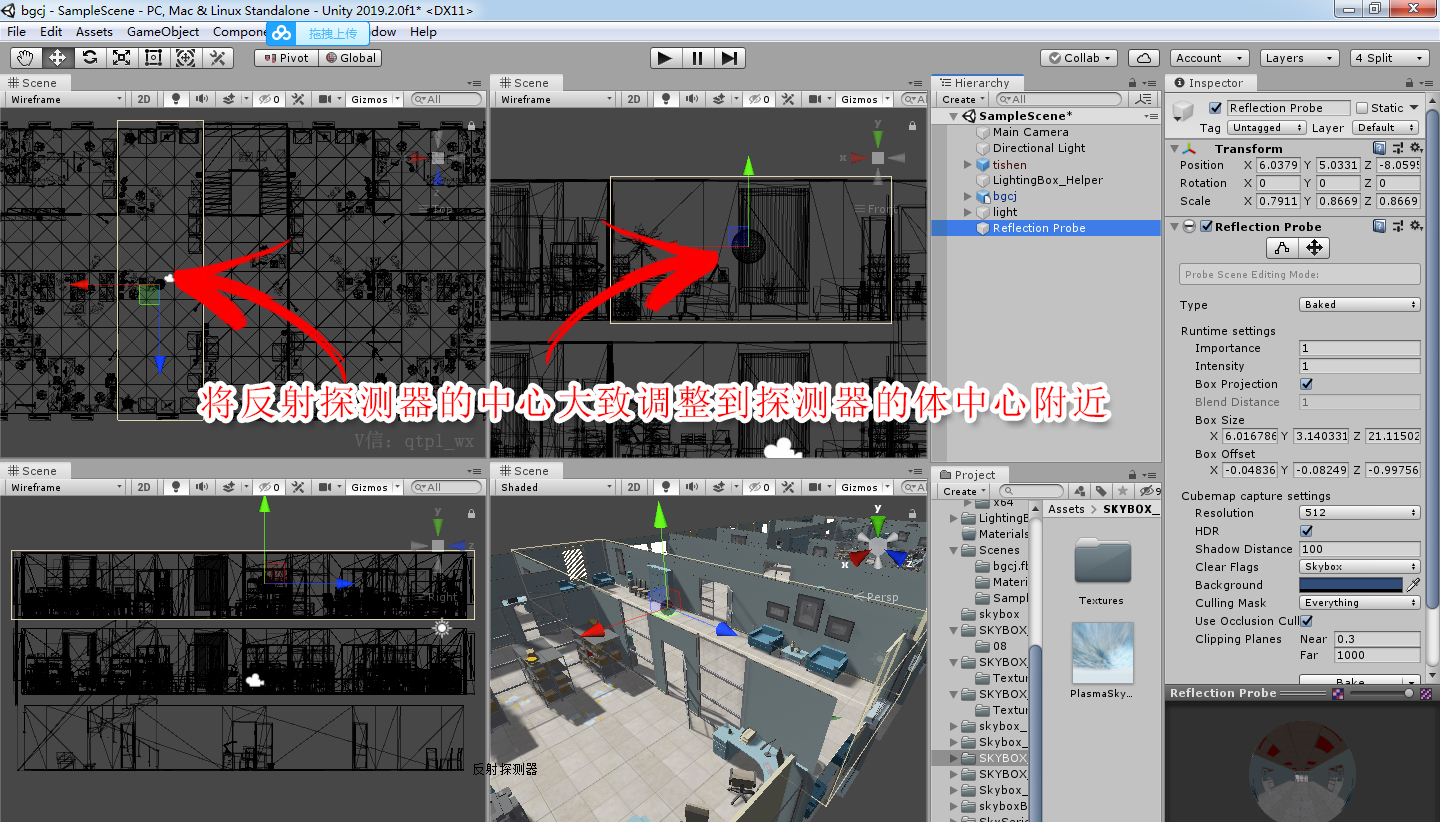Click the Global toggle button
Screen dimensions: 1440x822
pos(350,58)
